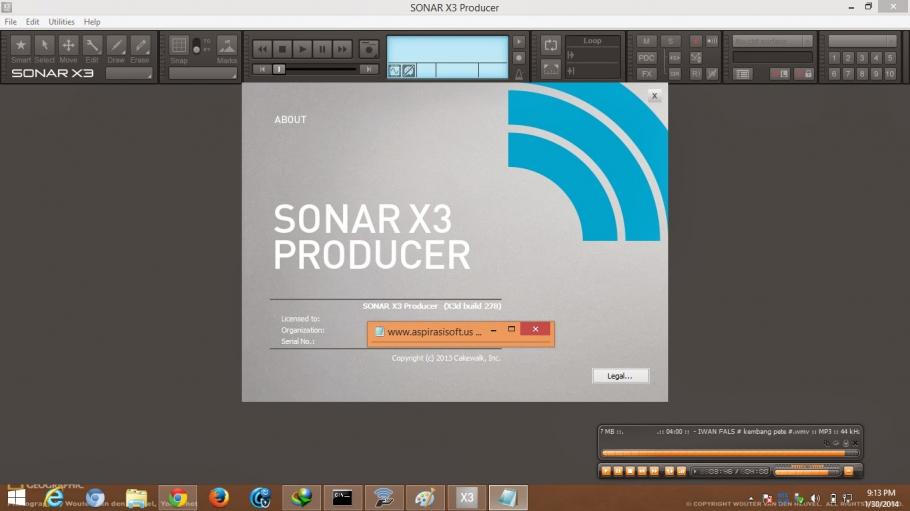The height and width of the screenshot is (511, 910).
Task: Close the orange aspirasisoft window
Action: tap(535, 329)
